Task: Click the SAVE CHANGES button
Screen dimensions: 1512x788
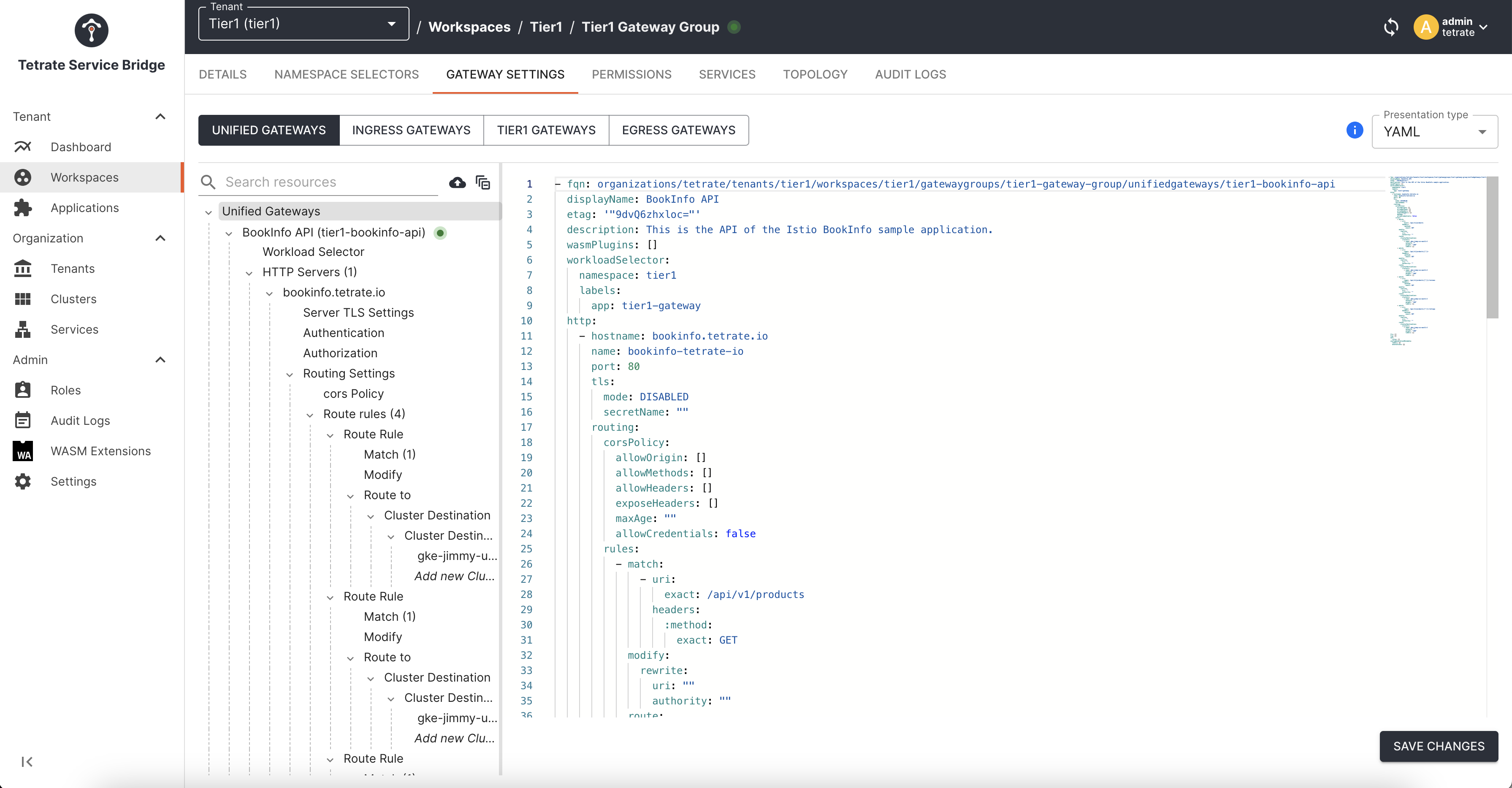Action: [1439, 746]
